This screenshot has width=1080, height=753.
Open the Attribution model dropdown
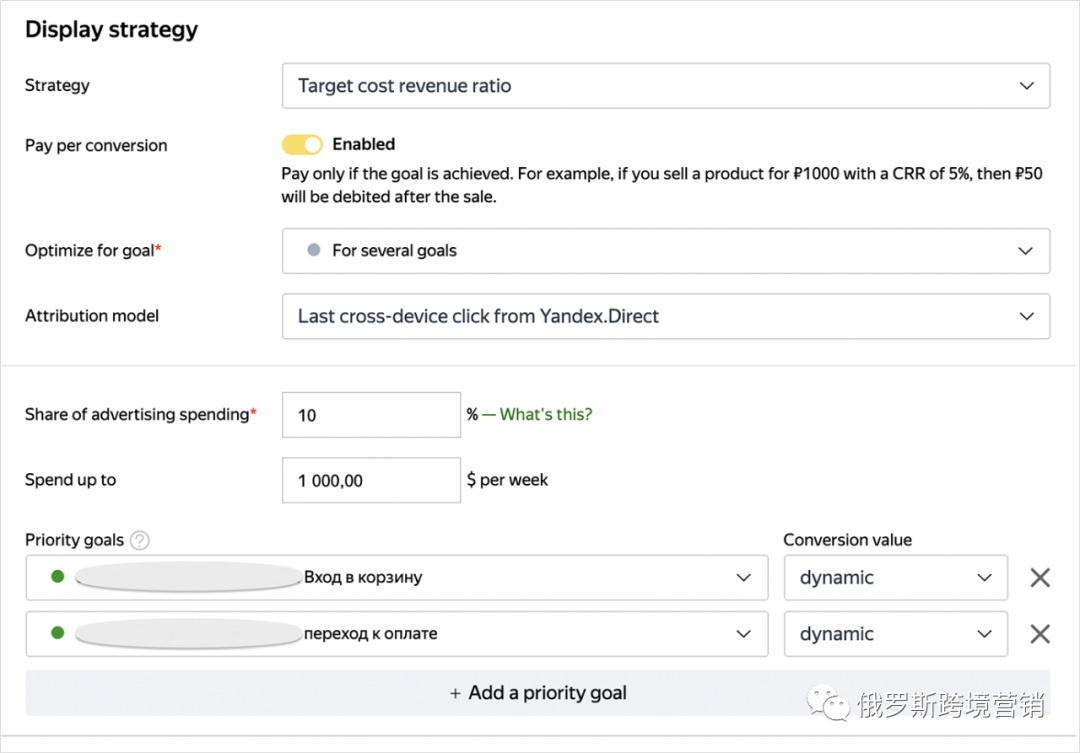tap(665, 316)
